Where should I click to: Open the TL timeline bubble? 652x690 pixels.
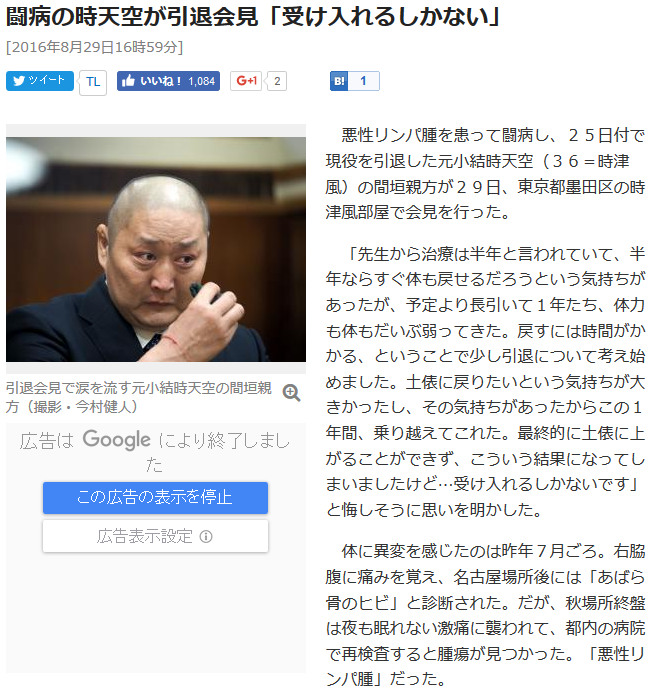[93, 82]
